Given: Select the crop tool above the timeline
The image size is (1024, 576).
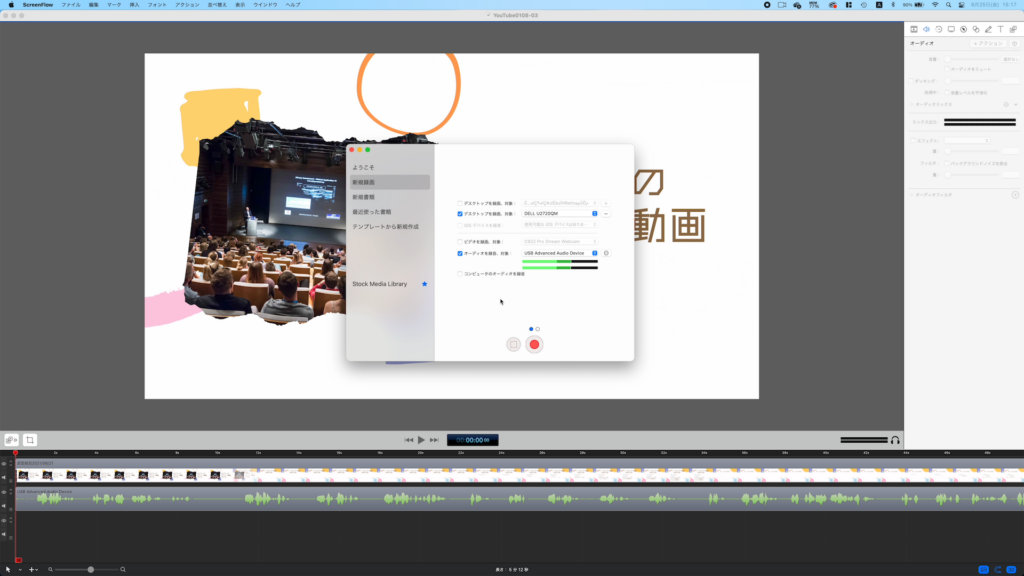Looking at the screenshot, I should point(30,439).
